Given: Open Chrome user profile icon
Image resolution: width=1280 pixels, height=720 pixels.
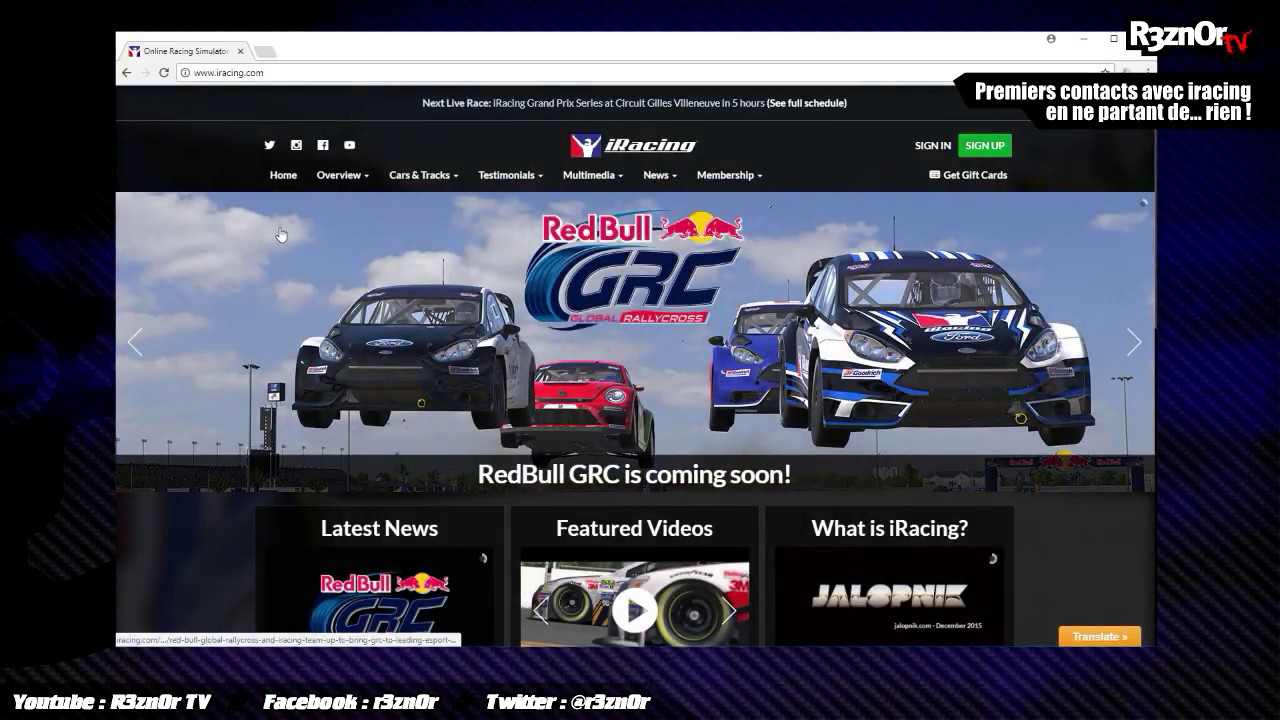Looking at the screenshot, I should point(1051,39).
